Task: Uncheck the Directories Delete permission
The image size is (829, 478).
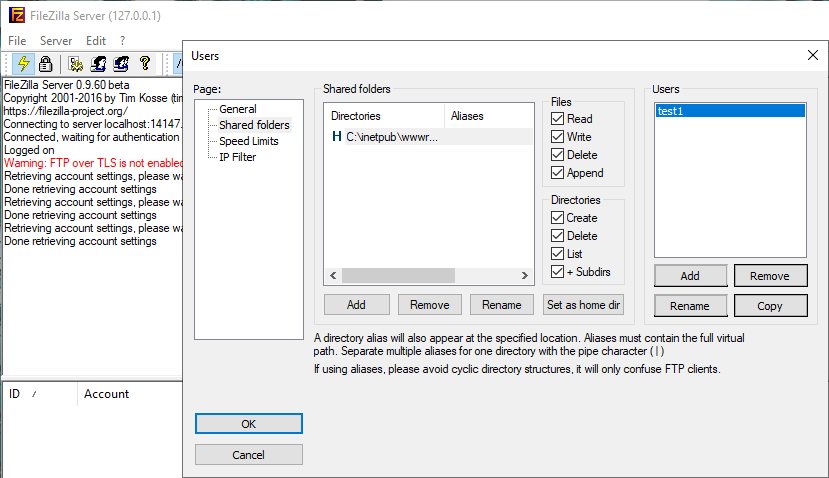Action: coord(557,235)
